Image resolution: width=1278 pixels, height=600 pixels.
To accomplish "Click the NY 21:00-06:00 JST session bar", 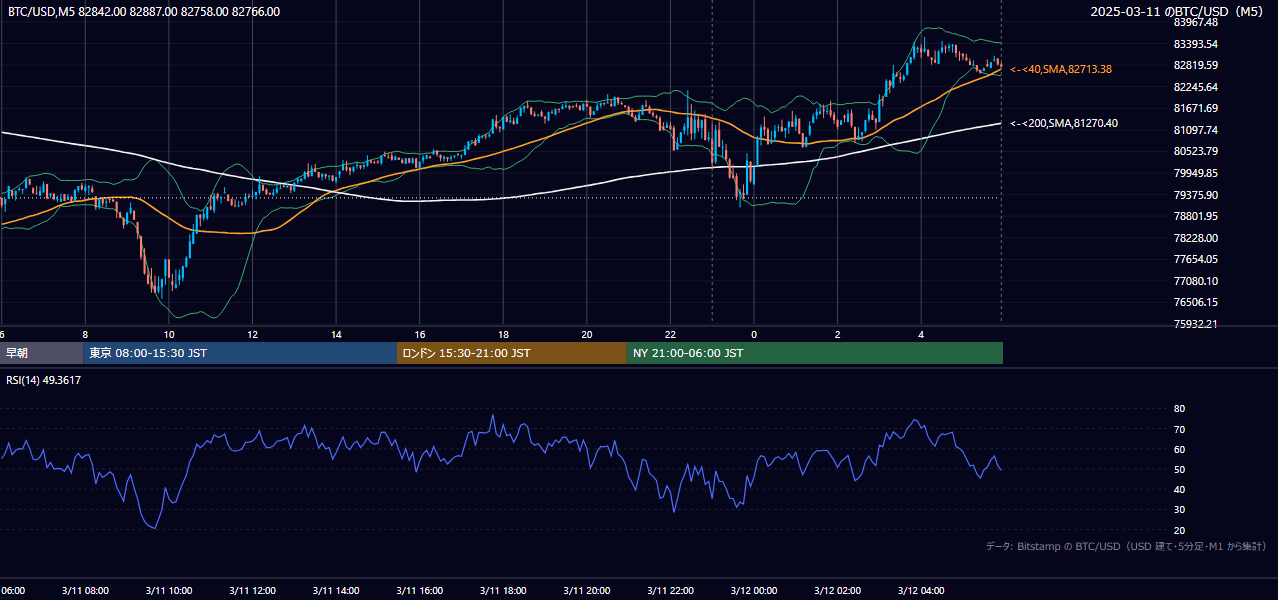I will click(815, 353).
